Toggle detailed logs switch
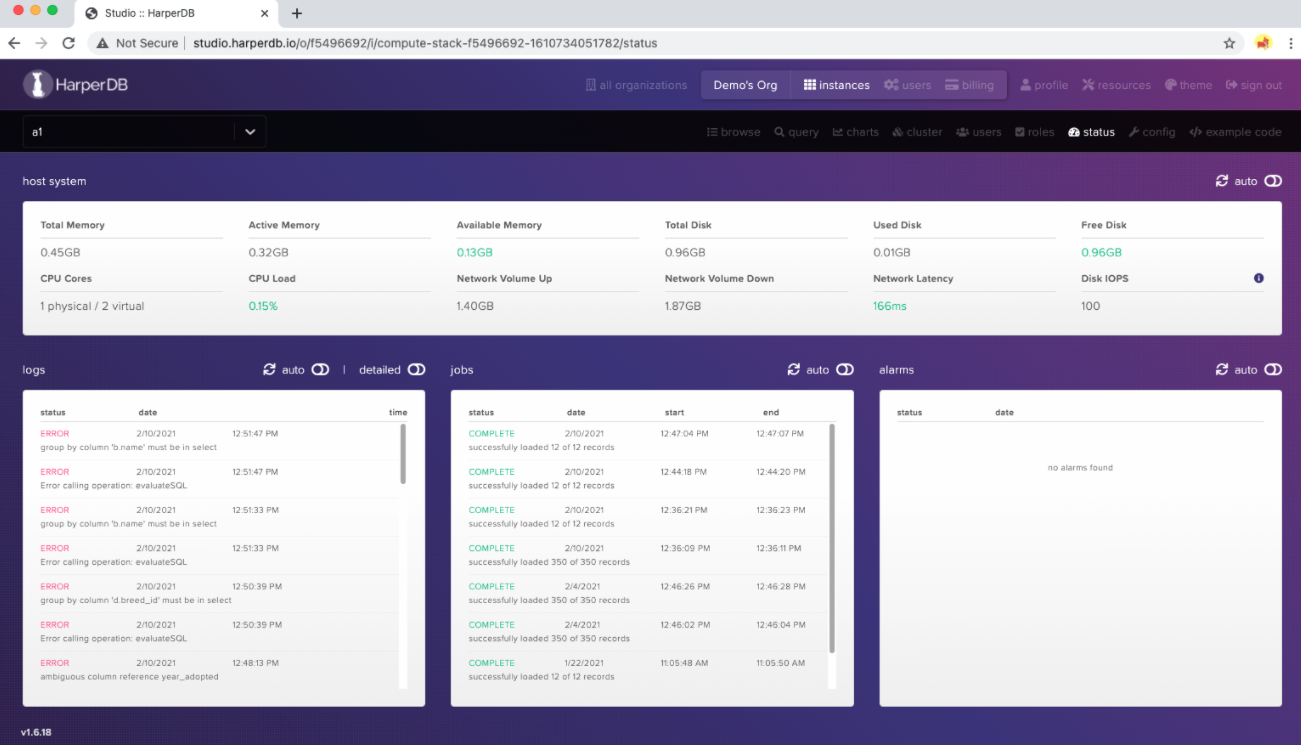Viewport: 1301px width, 745px height. 416,370
